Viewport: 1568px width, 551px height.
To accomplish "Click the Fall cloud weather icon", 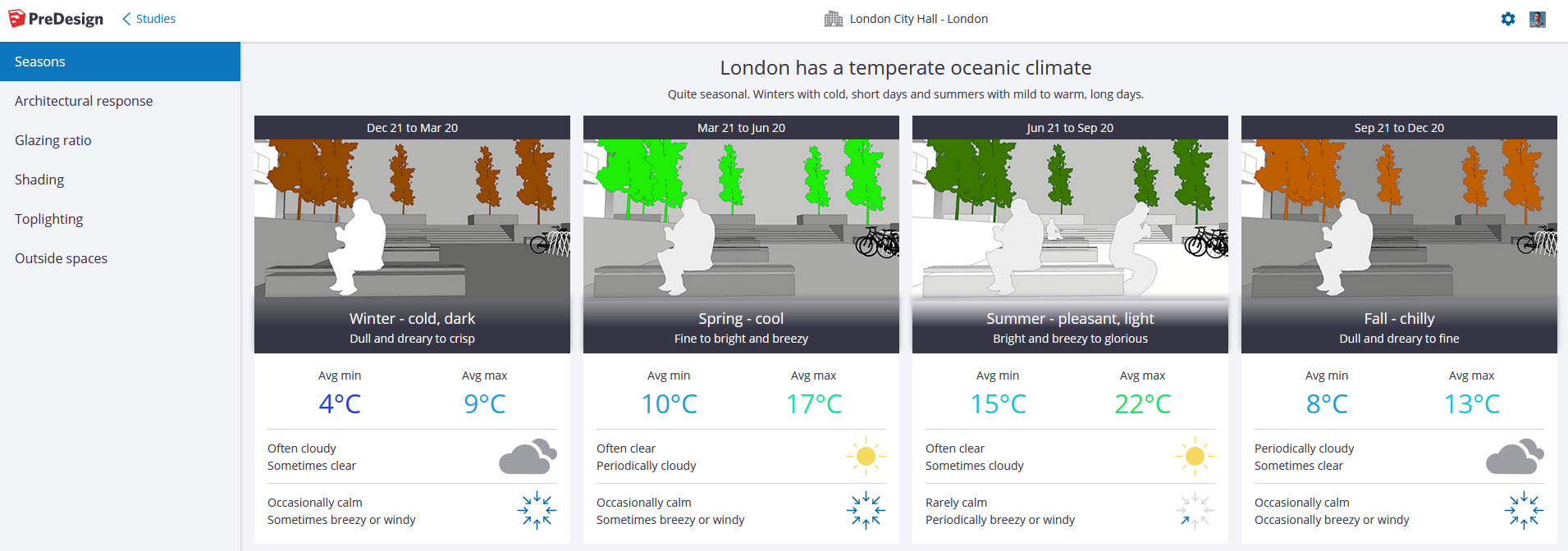I will click(1515, 457).
